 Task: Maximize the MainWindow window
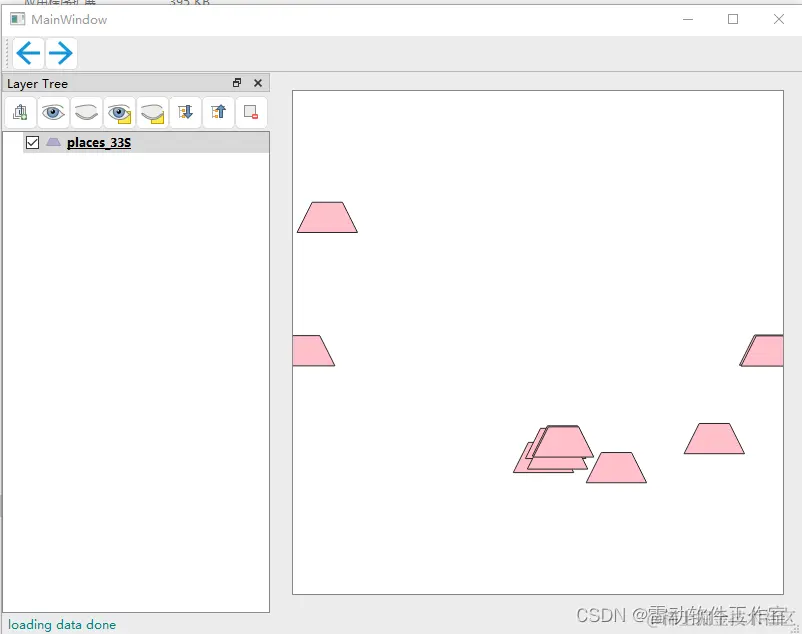[x=733, y=19]
